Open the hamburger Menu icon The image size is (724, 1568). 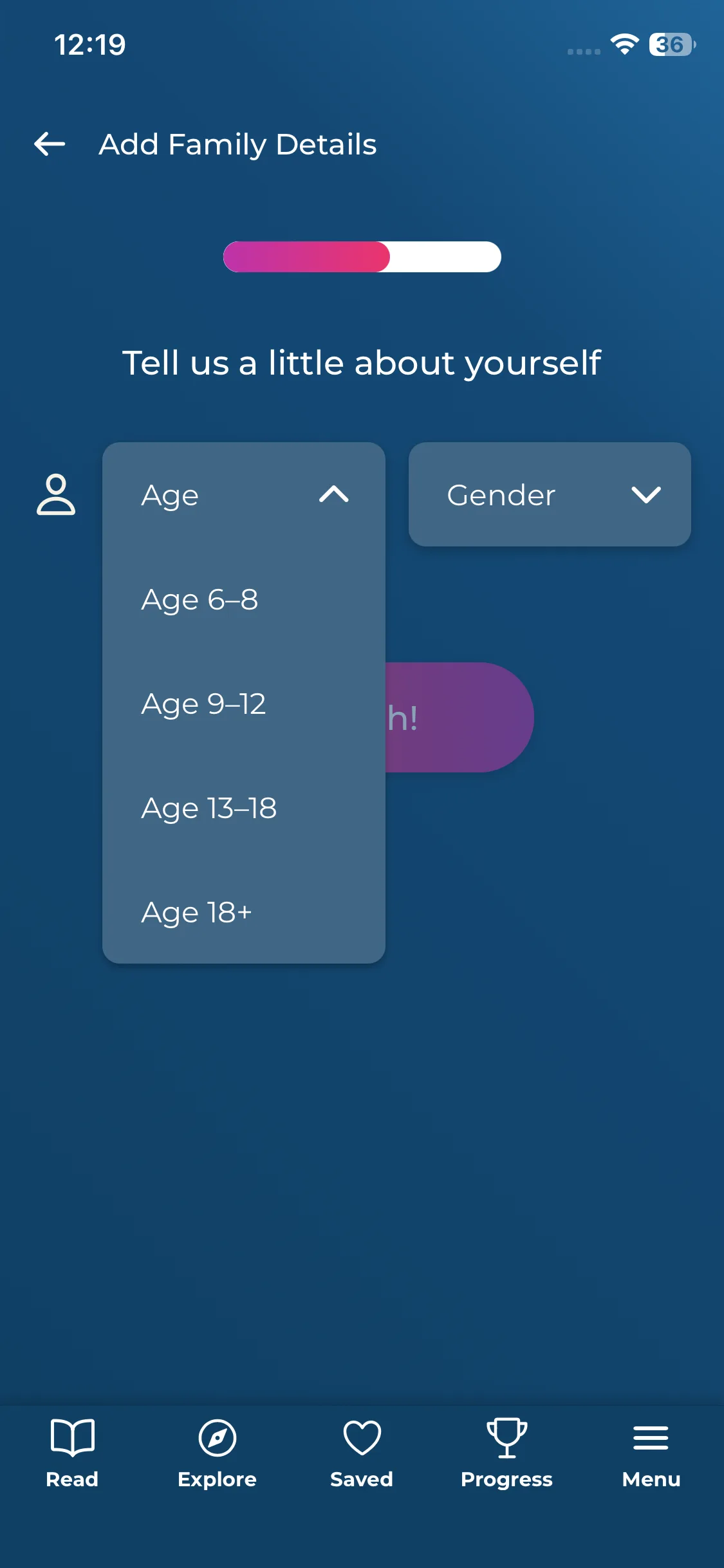651,1437
